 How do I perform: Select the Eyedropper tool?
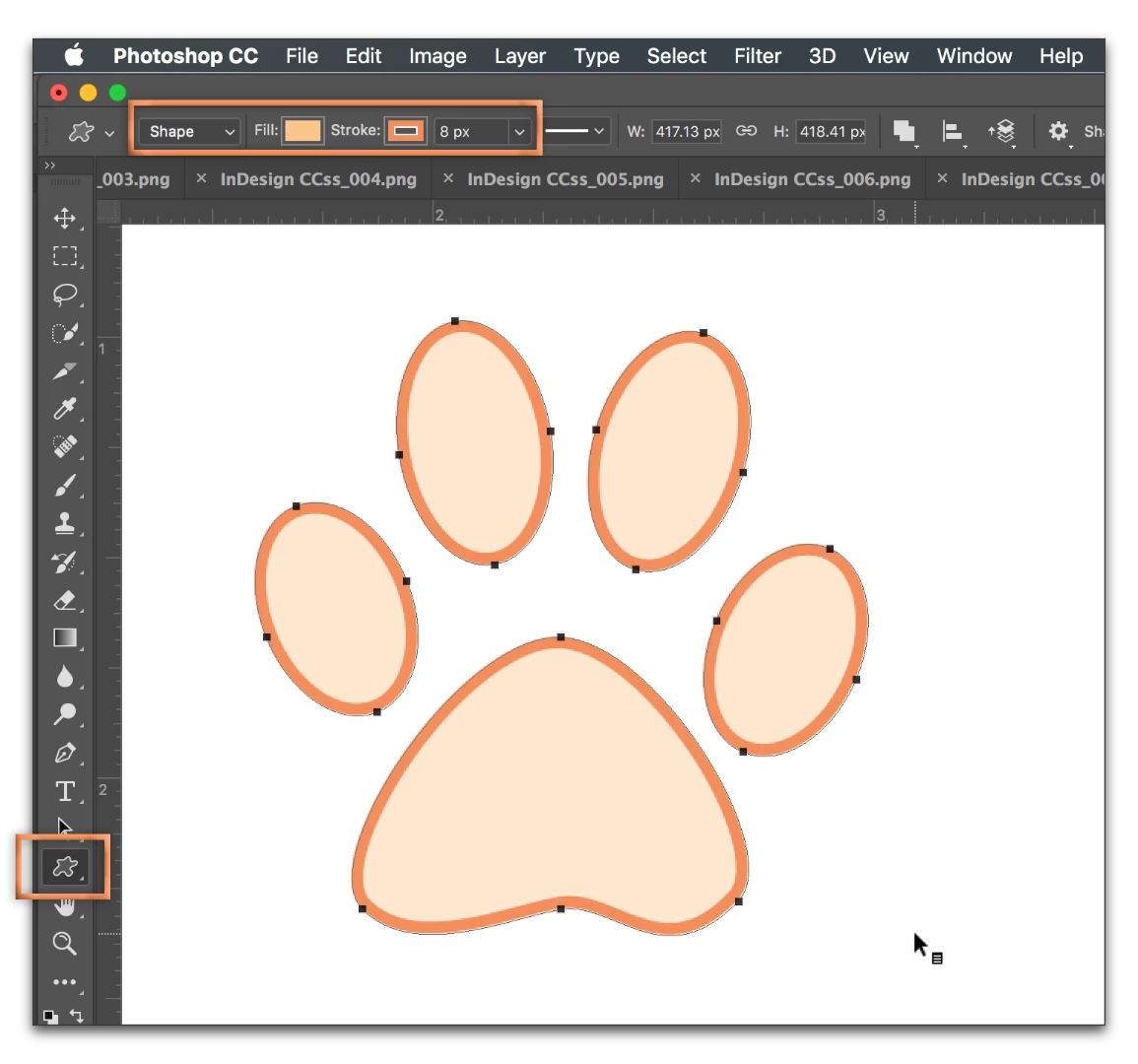click(x=65, y=409)
